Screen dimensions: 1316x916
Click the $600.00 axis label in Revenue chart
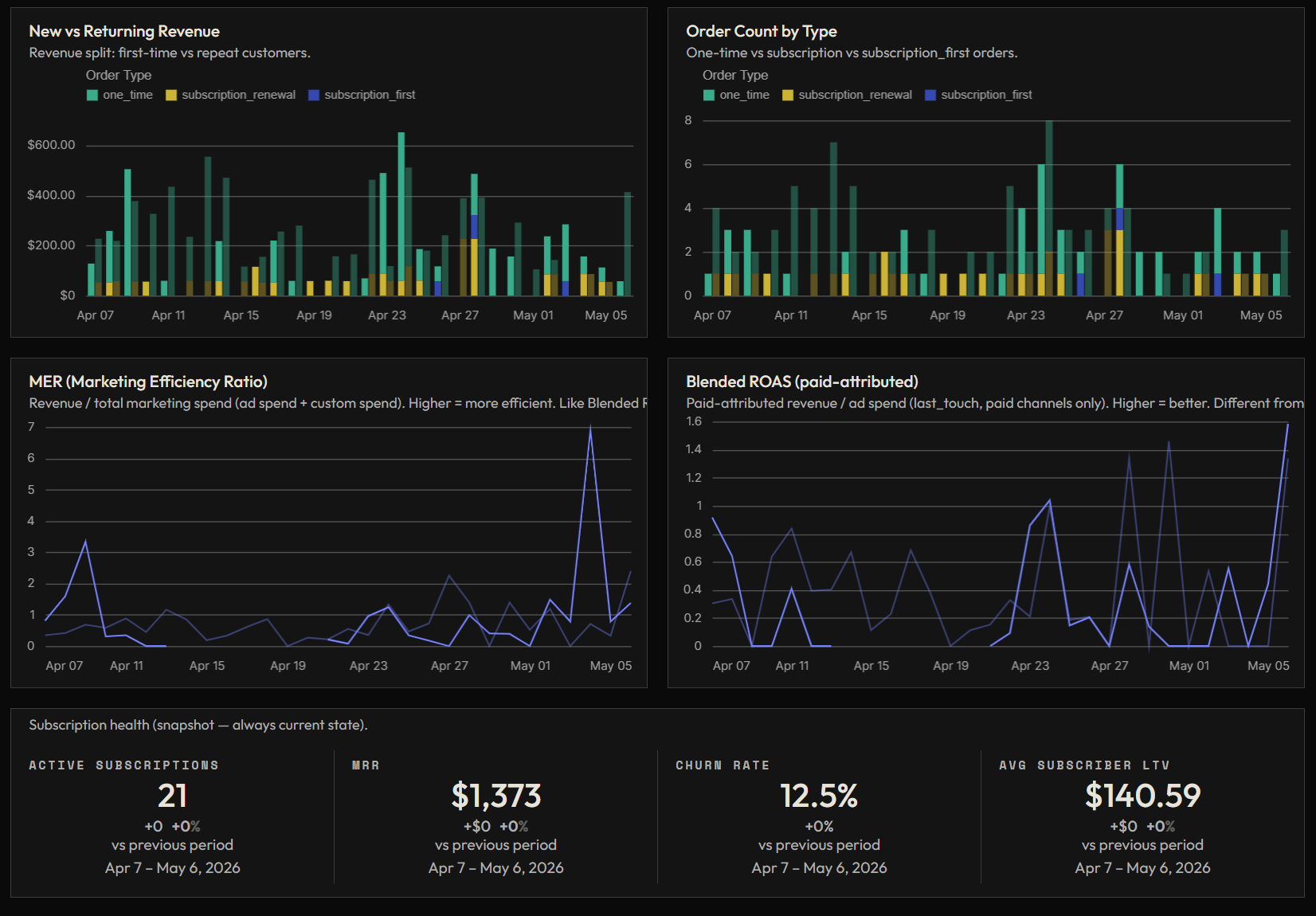pyautogui.click(x=51, y=145)
